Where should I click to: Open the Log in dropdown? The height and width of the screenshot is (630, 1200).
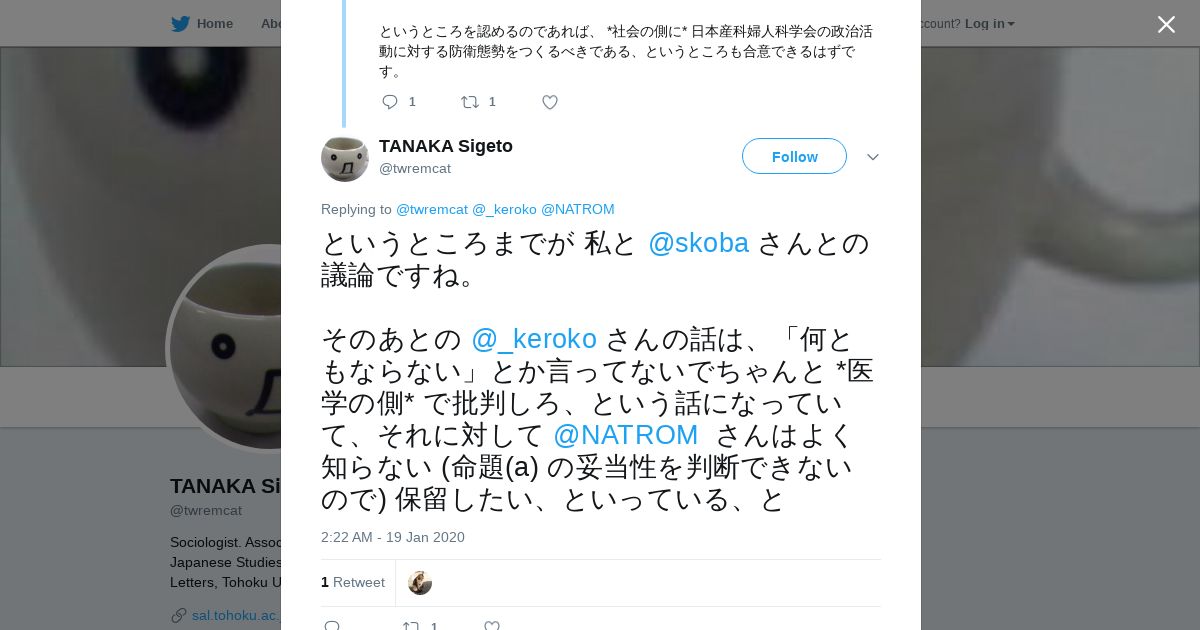click(989, 24)
